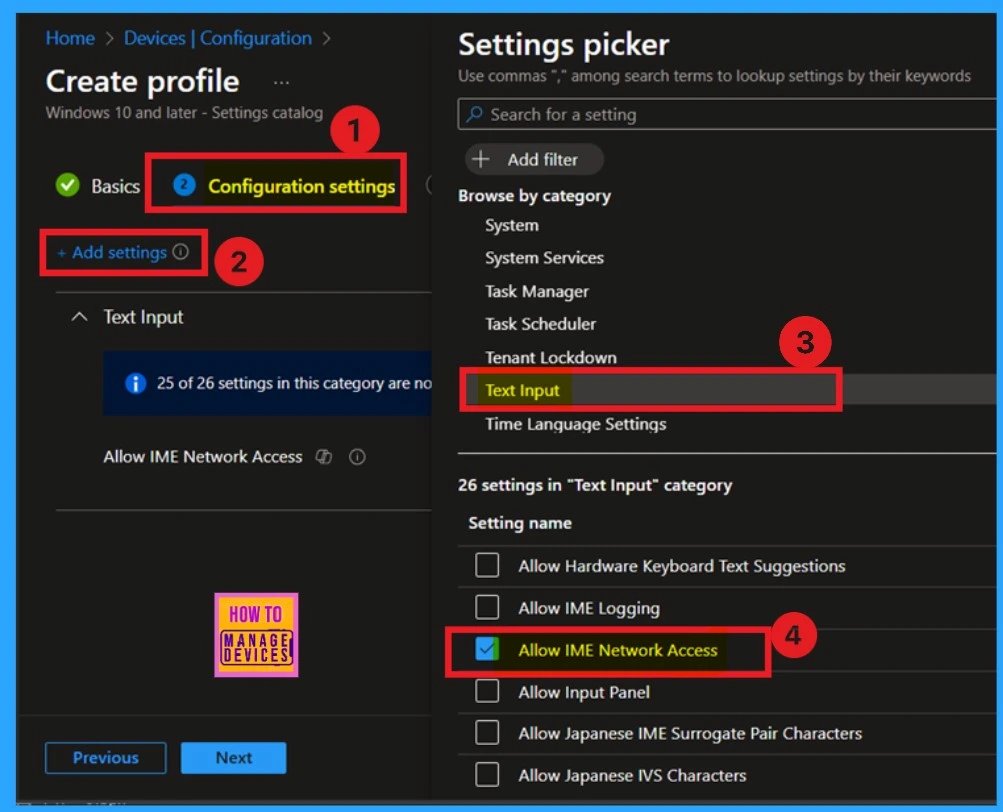Open info icon next to Add settings
This screenshot has height=812, width=1003.
181,252
